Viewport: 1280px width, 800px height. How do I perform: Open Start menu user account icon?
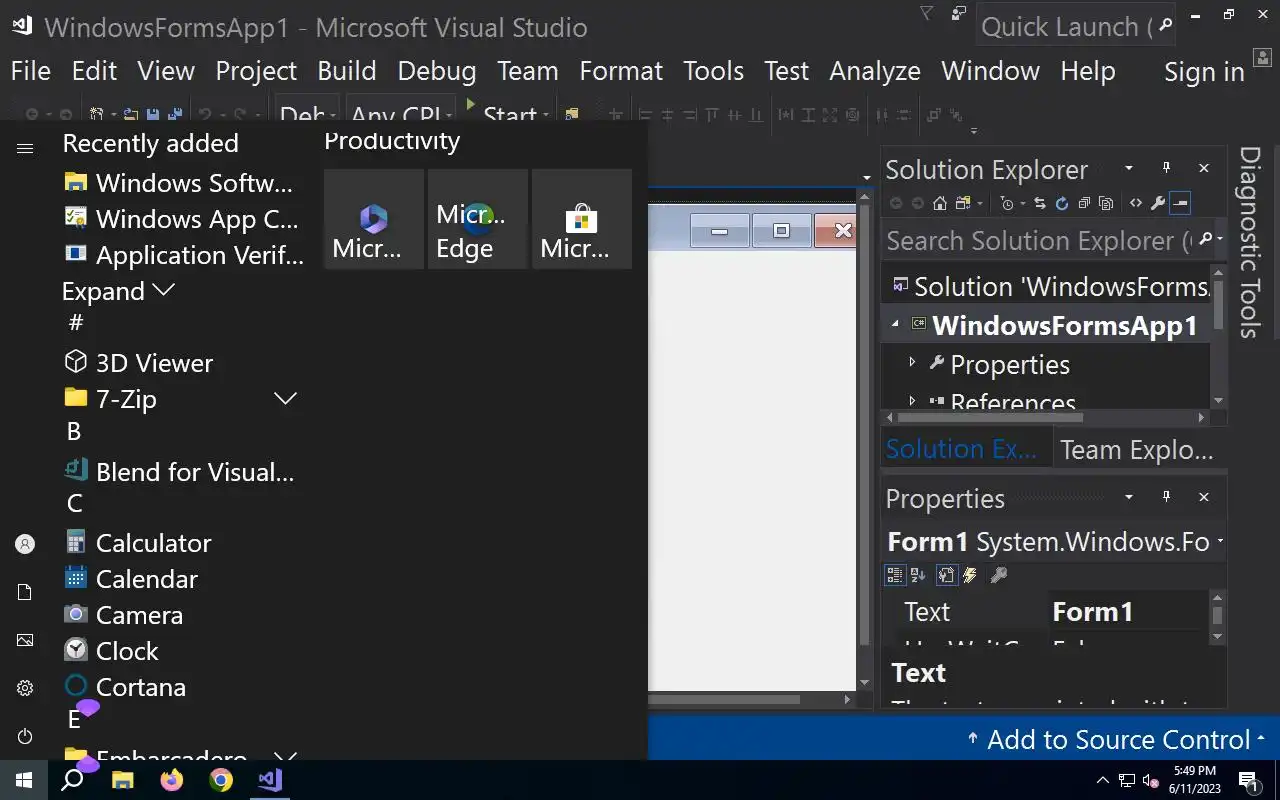tap(25, 544)
